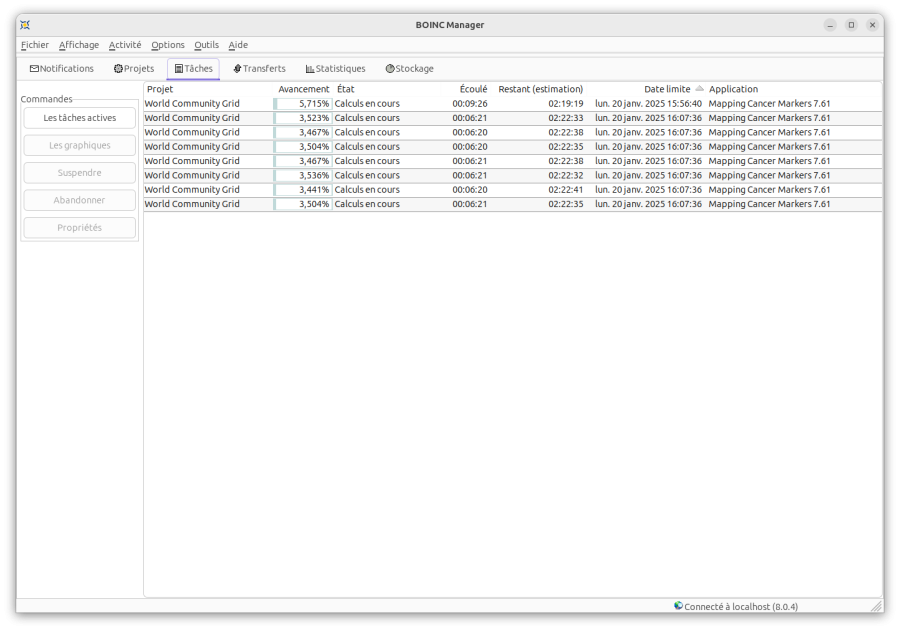The width and height of the screenshot is (900, 630).
Task: Sort by Restant (estimation) column header
Action: tap(540, 89)
